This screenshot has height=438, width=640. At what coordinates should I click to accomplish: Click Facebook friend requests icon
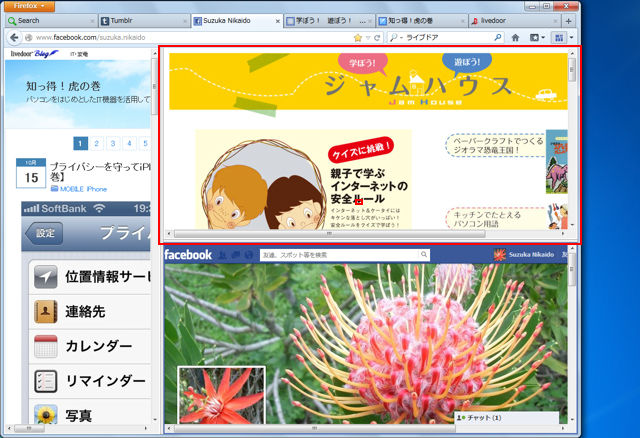click(222, 255)
